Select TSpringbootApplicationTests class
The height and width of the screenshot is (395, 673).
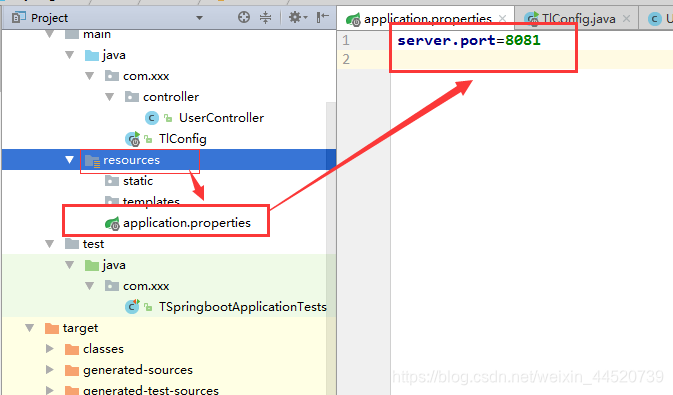(x=243, y=307)
